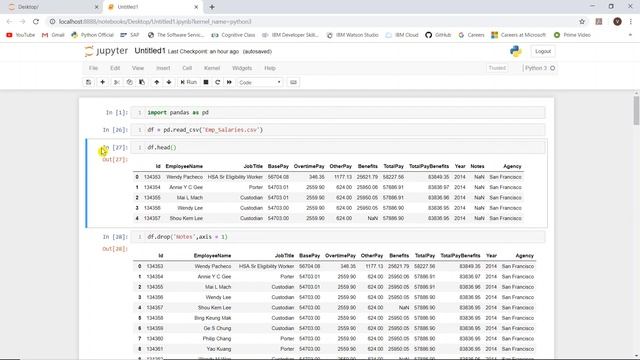Switch to the Desktop/ browser tab
Image resolution: width=640 pixels, height=360 pixels.
(53, 7)
